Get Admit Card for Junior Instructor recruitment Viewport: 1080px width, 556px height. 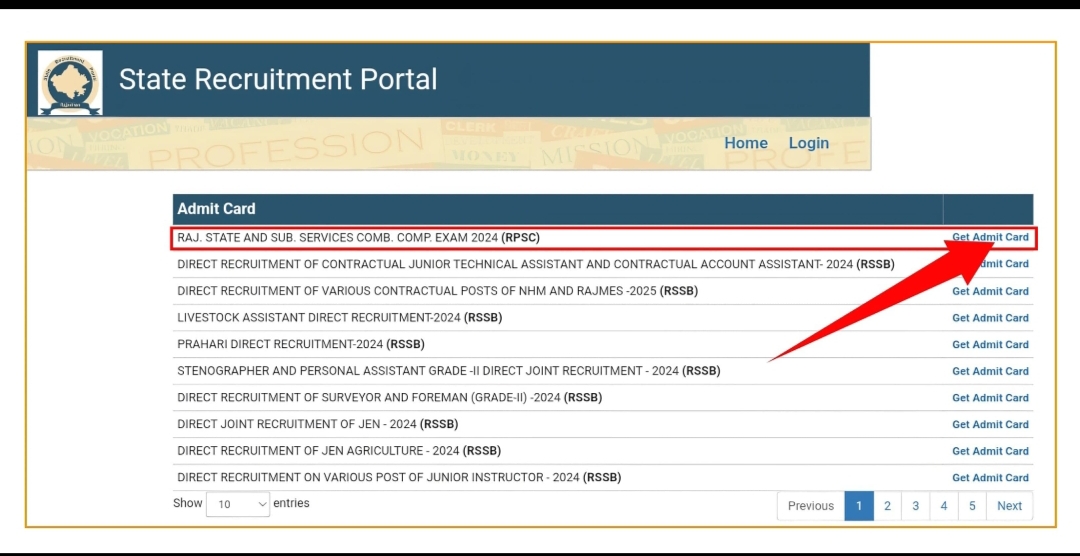tap(990, 477)
